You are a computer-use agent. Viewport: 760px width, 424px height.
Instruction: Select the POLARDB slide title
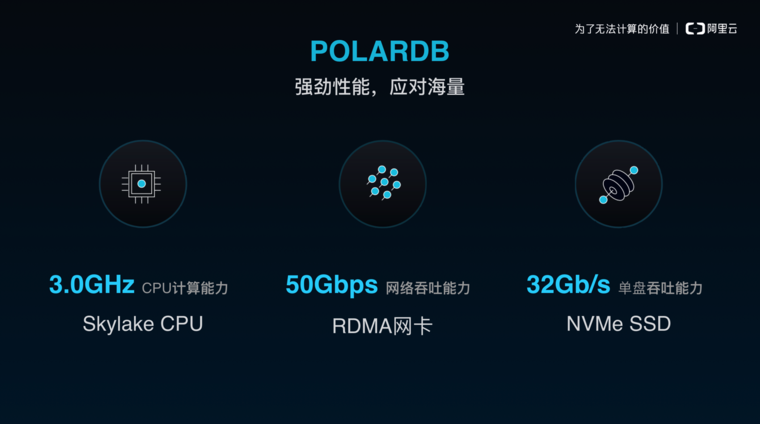(380, 51)
